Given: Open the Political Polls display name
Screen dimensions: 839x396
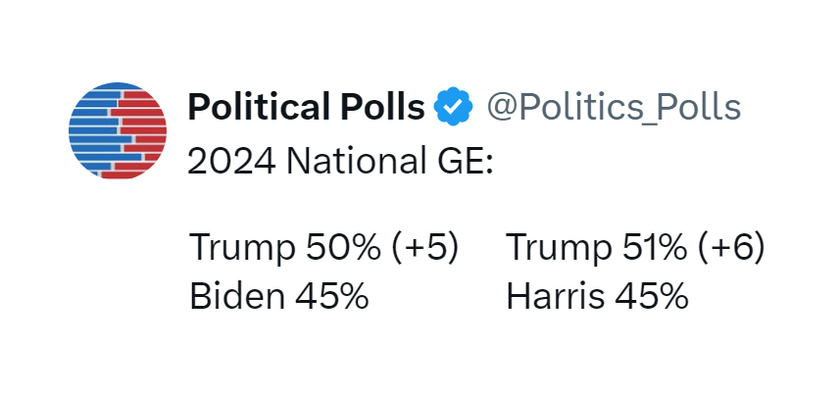Looking at the screenshot, I should [x=307, y=107].
